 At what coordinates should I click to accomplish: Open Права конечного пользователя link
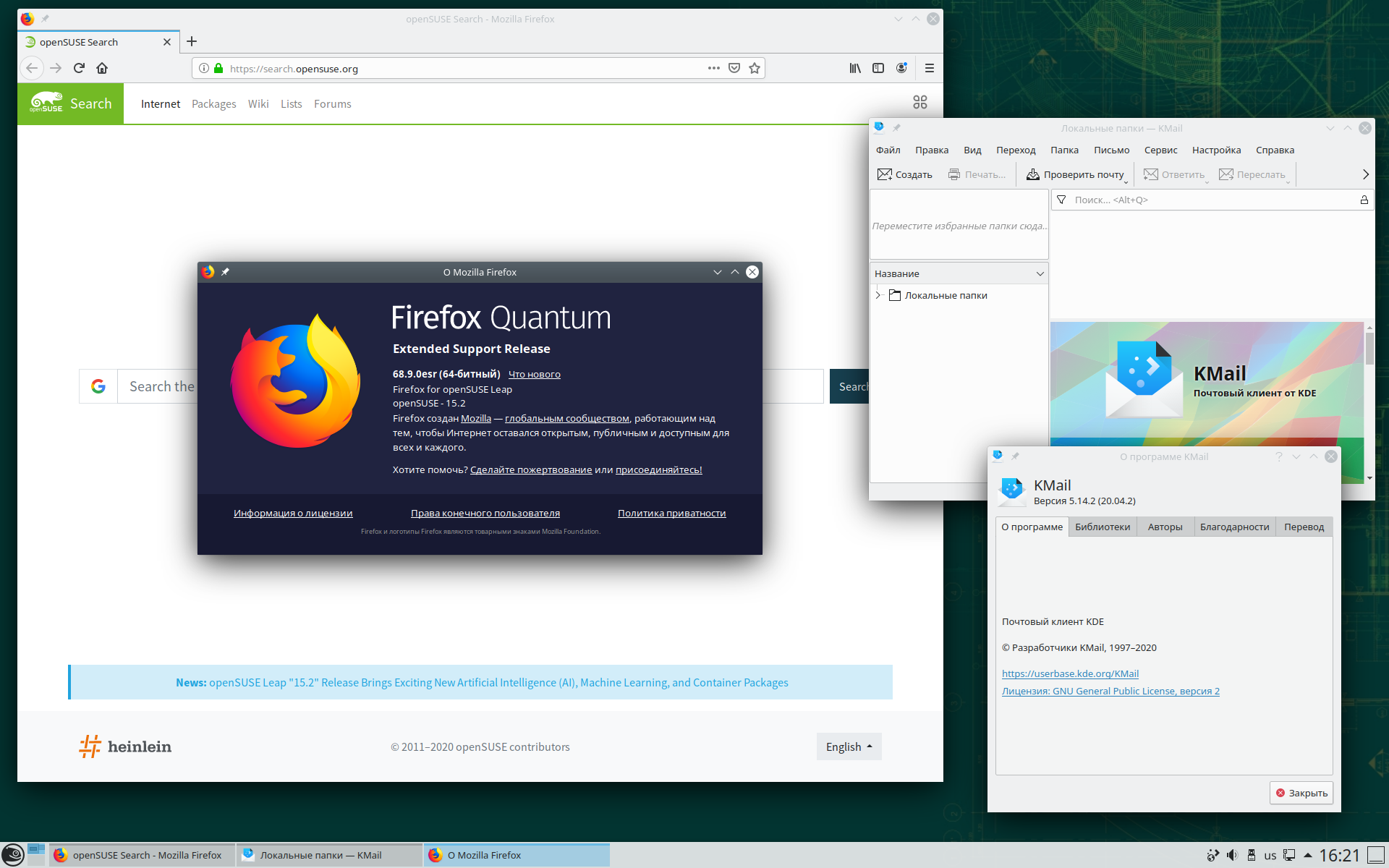pyautogui.click(x=485, y=513)
